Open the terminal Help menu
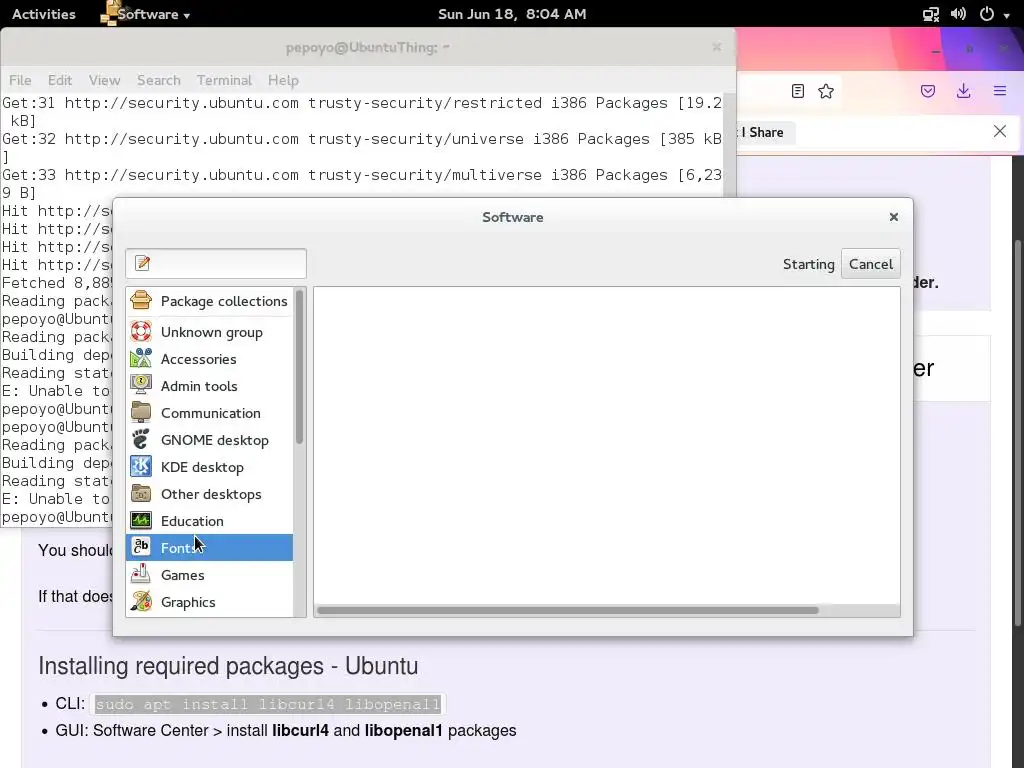 [283, 80]
